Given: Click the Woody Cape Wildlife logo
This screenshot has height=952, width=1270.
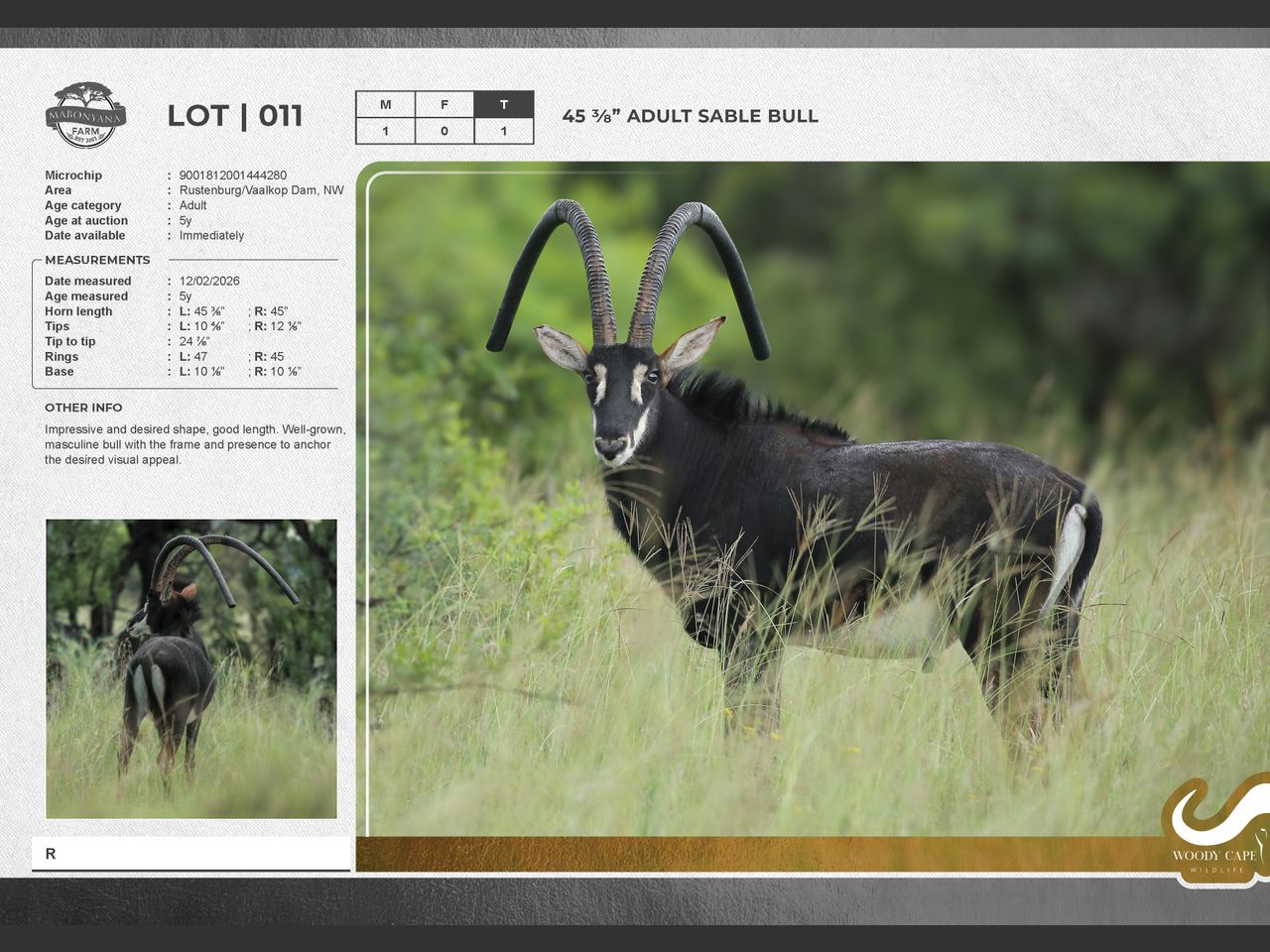Looking at the screenshot, I should (1215, 833).
